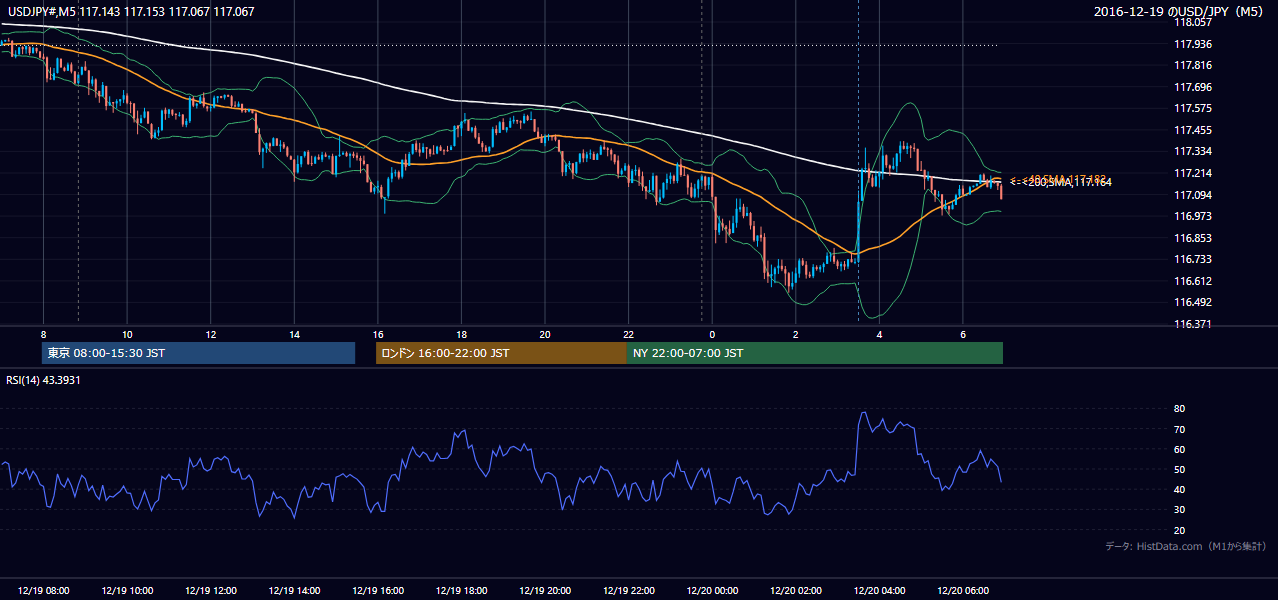Click the 50 level on RSI scale

click(x=1179, y=469)
